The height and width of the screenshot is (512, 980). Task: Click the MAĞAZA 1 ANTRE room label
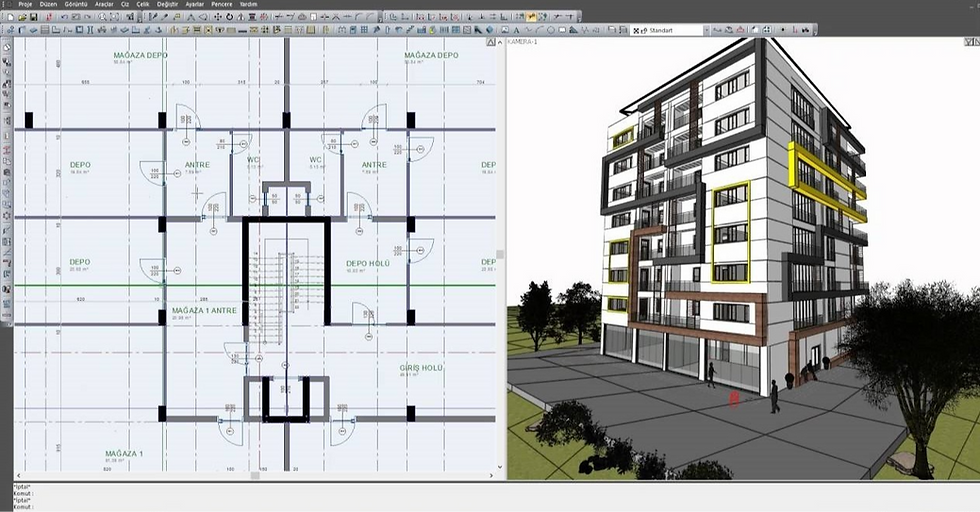tap(204, 310)
